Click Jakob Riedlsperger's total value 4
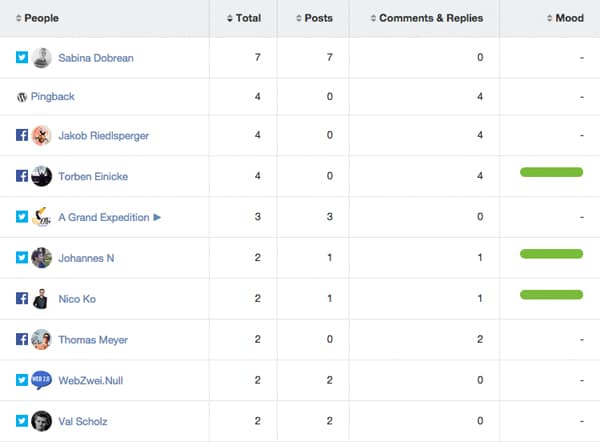The image size is (600, 442). [258, 135]
